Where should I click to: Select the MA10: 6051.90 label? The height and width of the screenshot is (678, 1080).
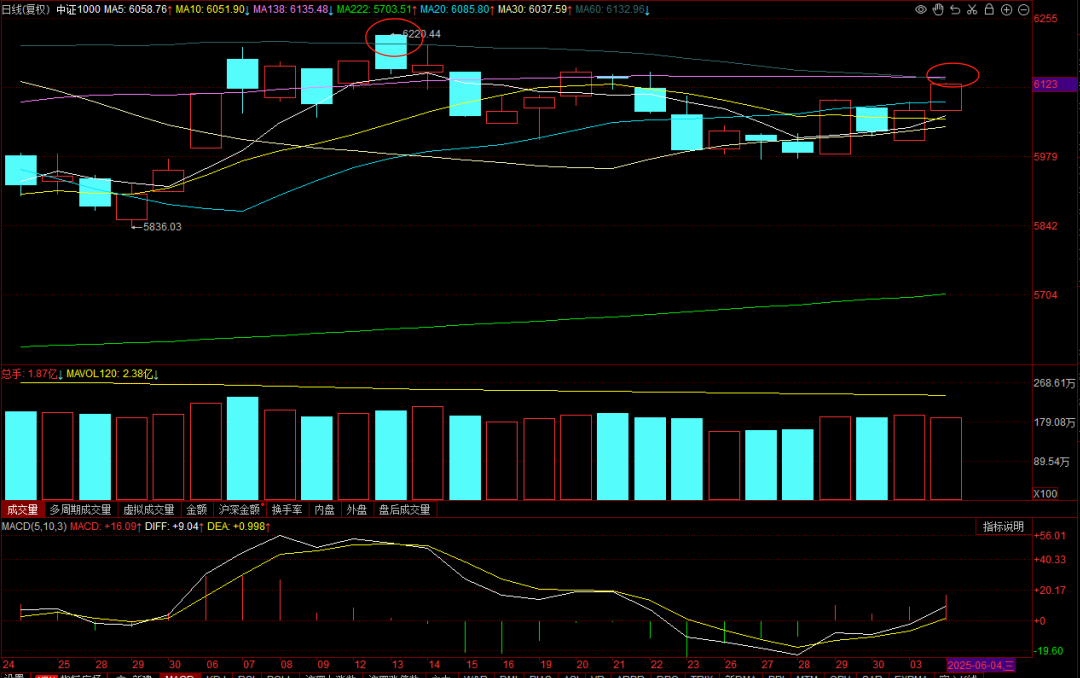pyautogui.click(x=212, y=10)
